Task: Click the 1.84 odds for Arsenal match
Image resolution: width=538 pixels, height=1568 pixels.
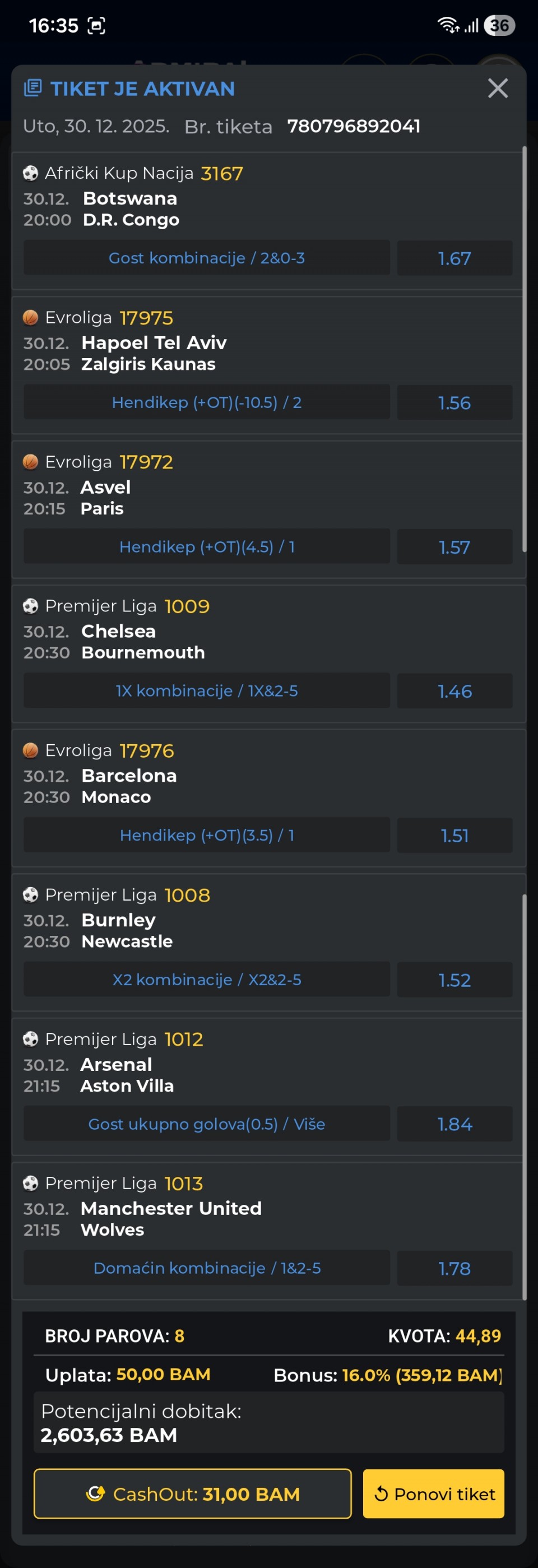Action: point(454,1124)
